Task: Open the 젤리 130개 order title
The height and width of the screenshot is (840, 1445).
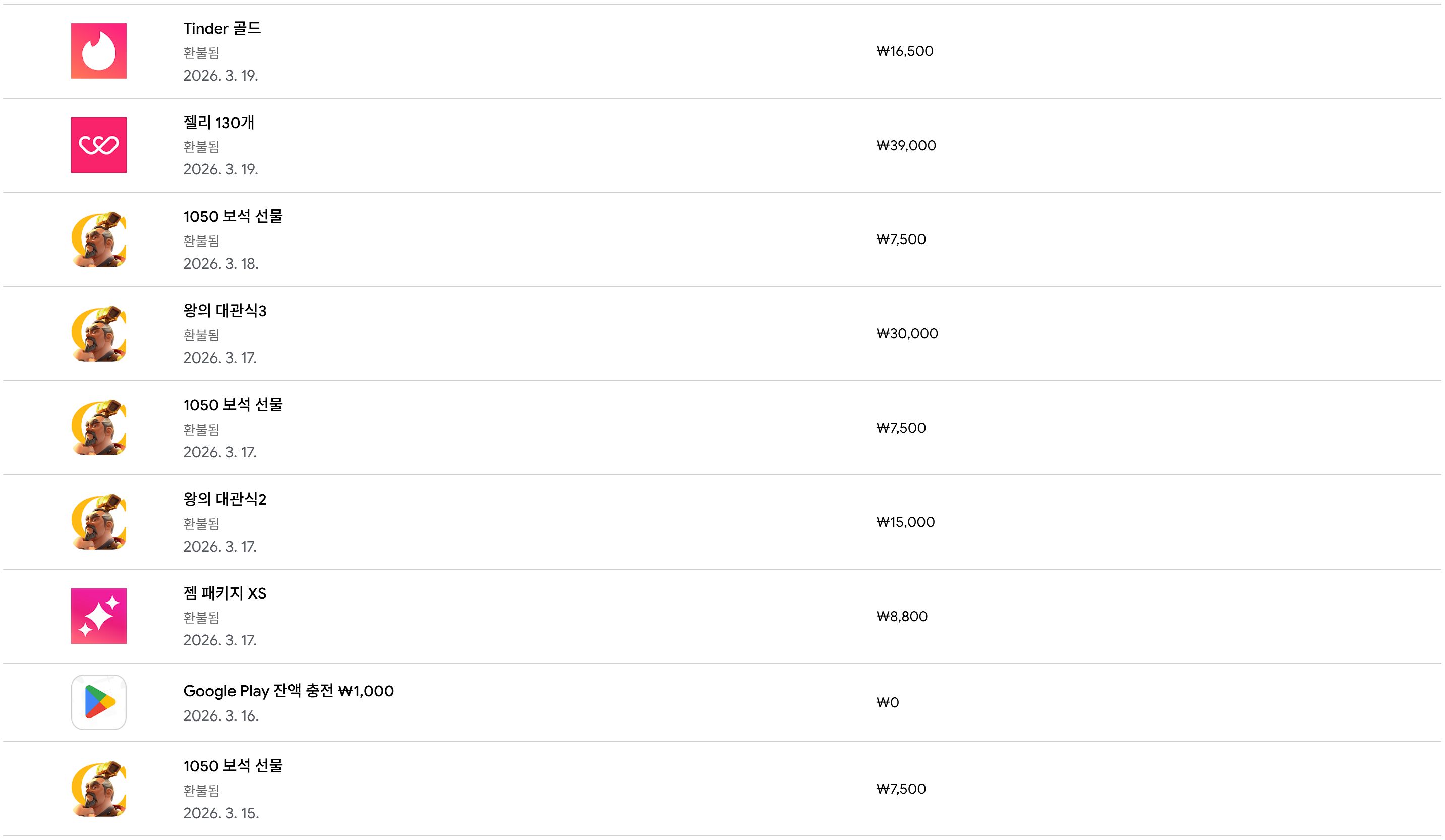Action: (218, 122)
